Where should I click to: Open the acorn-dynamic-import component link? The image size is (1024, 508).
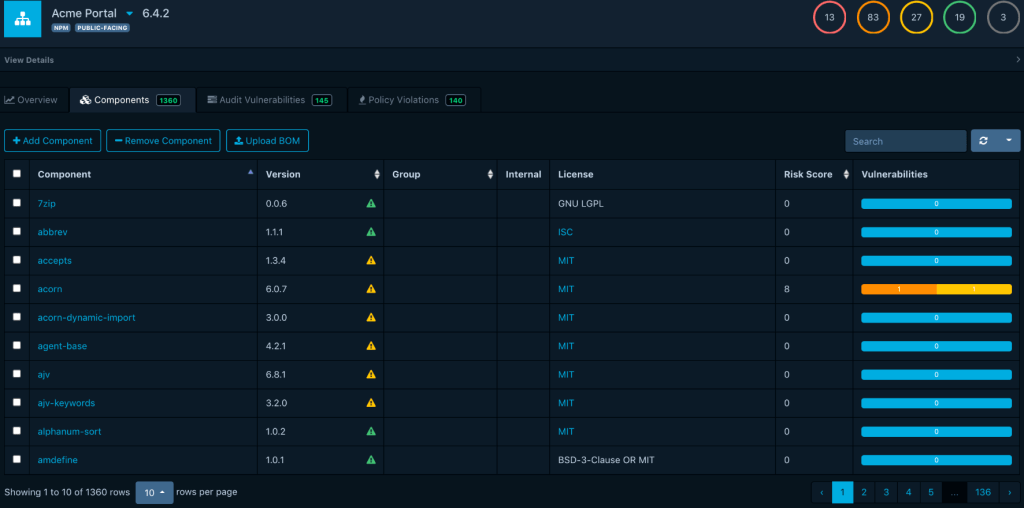tap(86, 318)
